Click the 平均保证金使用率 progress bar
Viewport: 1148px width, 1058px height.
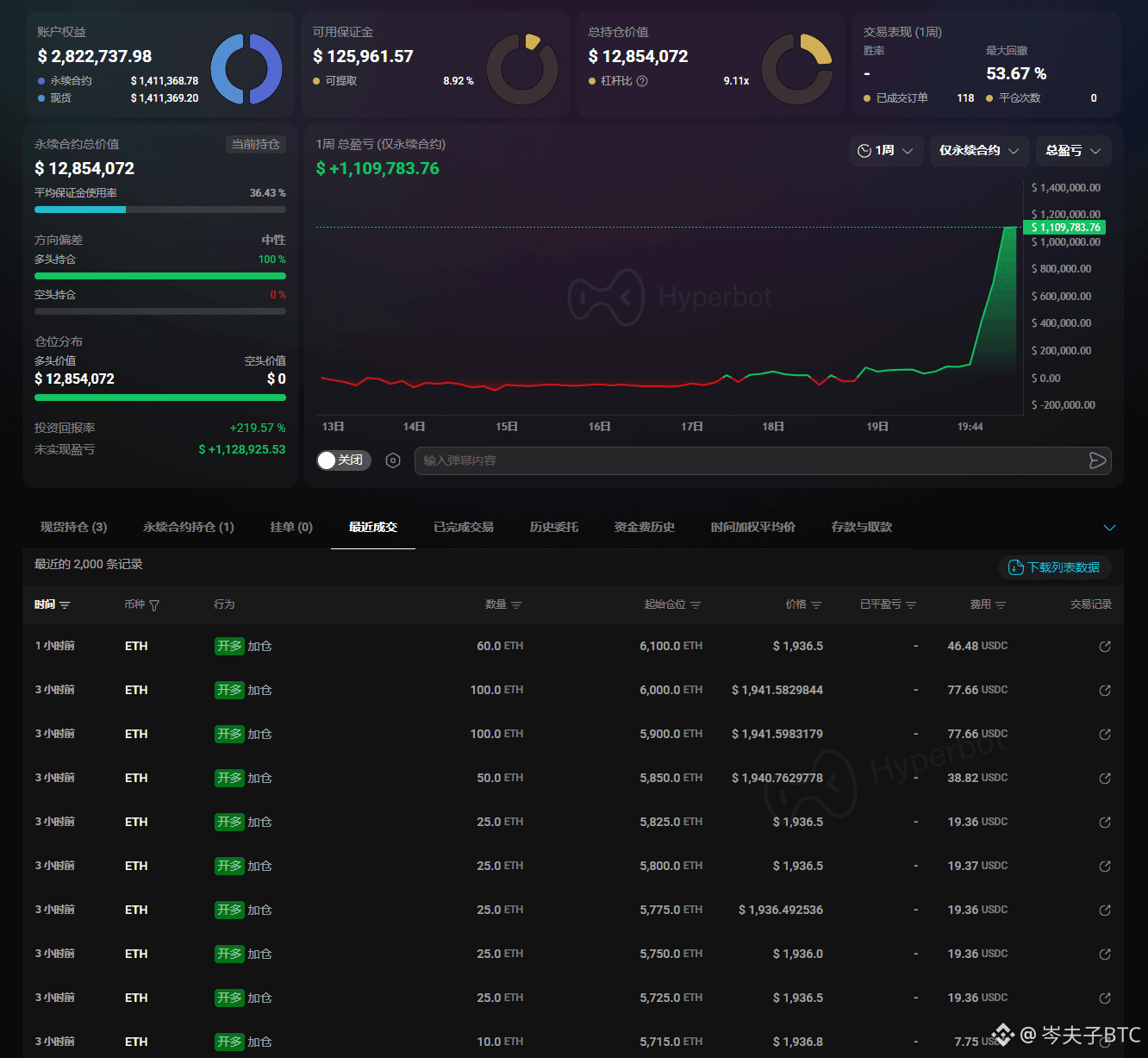point(160,210)
